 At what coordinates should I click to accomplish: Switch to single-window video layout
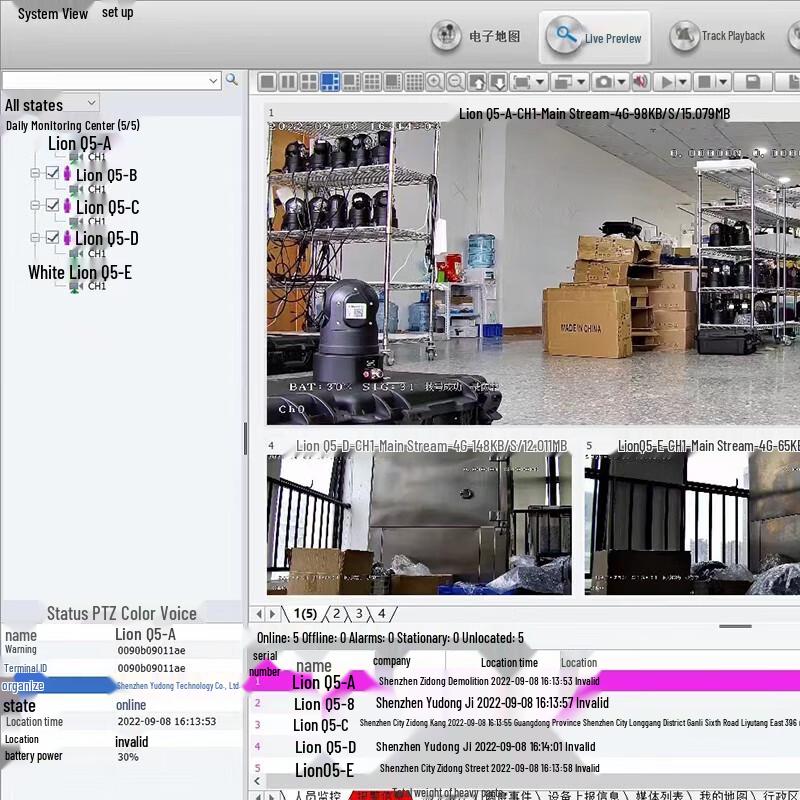(x=267, y=82)
